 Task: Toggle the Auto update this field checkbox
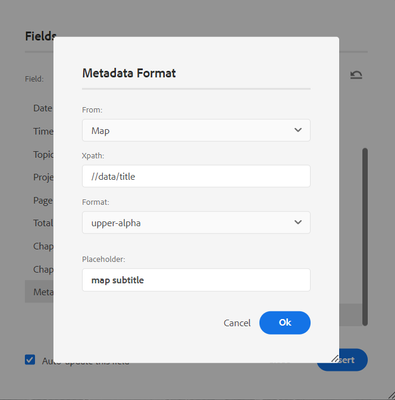click(30, 360)
